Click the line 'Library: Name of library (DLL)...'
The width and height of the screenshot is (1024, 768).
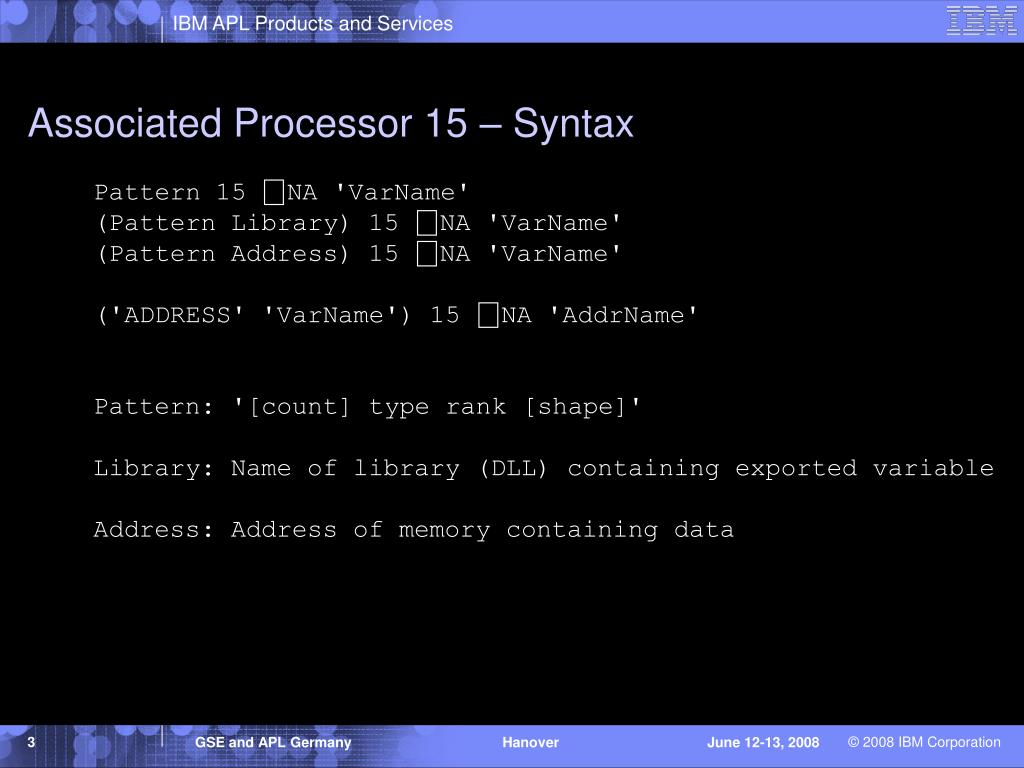543,468
